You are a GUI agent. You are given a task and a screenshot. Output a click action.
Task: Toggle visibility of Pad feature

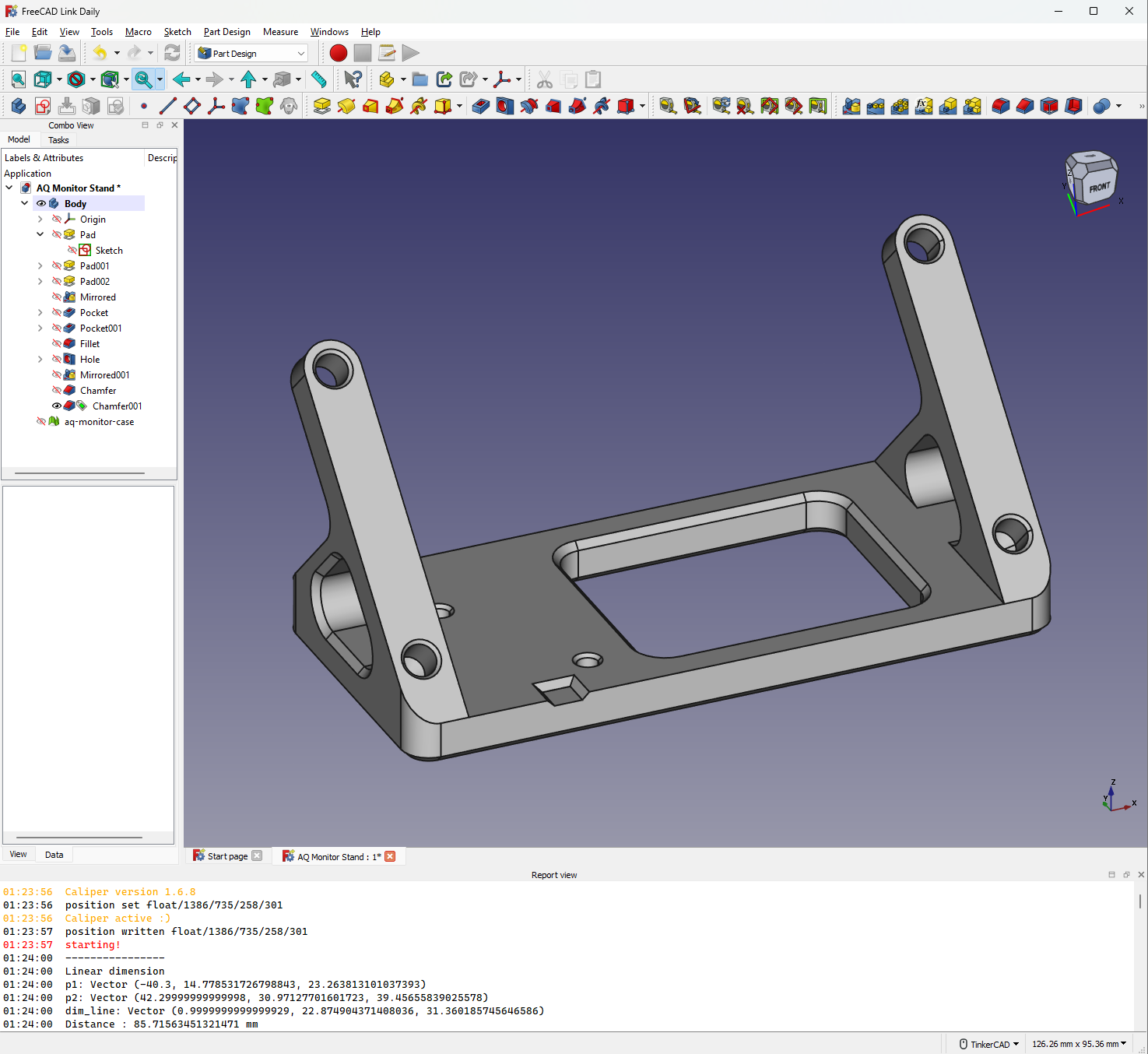[56, 234]
